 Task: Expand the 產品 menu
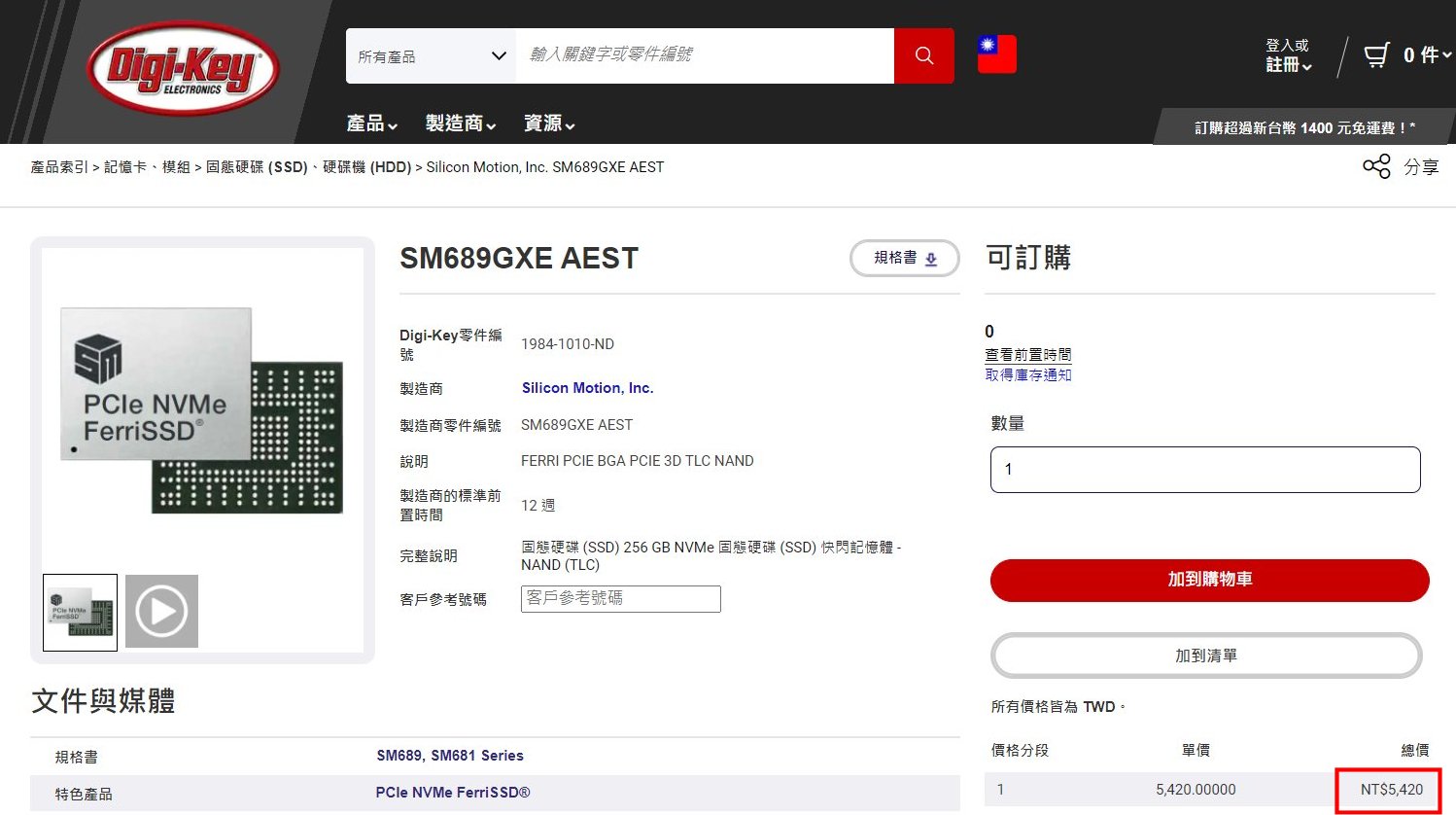pyautogui.click(x=371, y=124)
